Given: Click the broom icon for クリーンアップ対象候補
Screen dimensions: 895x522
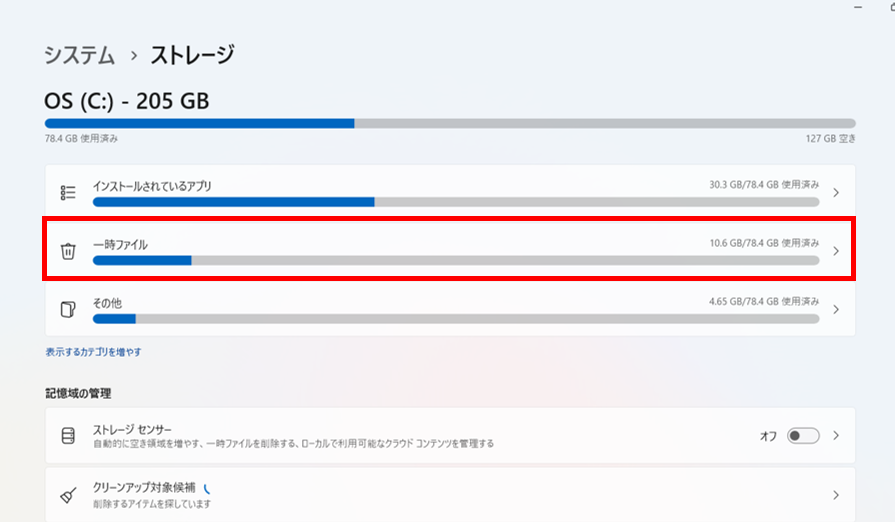Looking at the screenshot, I should click(68, 495).
